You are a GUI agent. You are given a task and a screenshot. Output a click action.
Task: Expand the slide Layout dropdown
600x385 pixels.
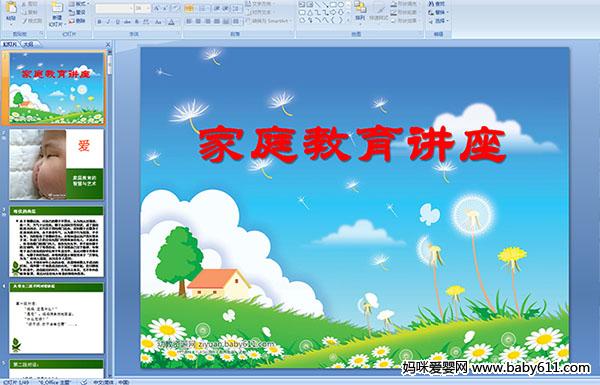[x=78, y=4]
